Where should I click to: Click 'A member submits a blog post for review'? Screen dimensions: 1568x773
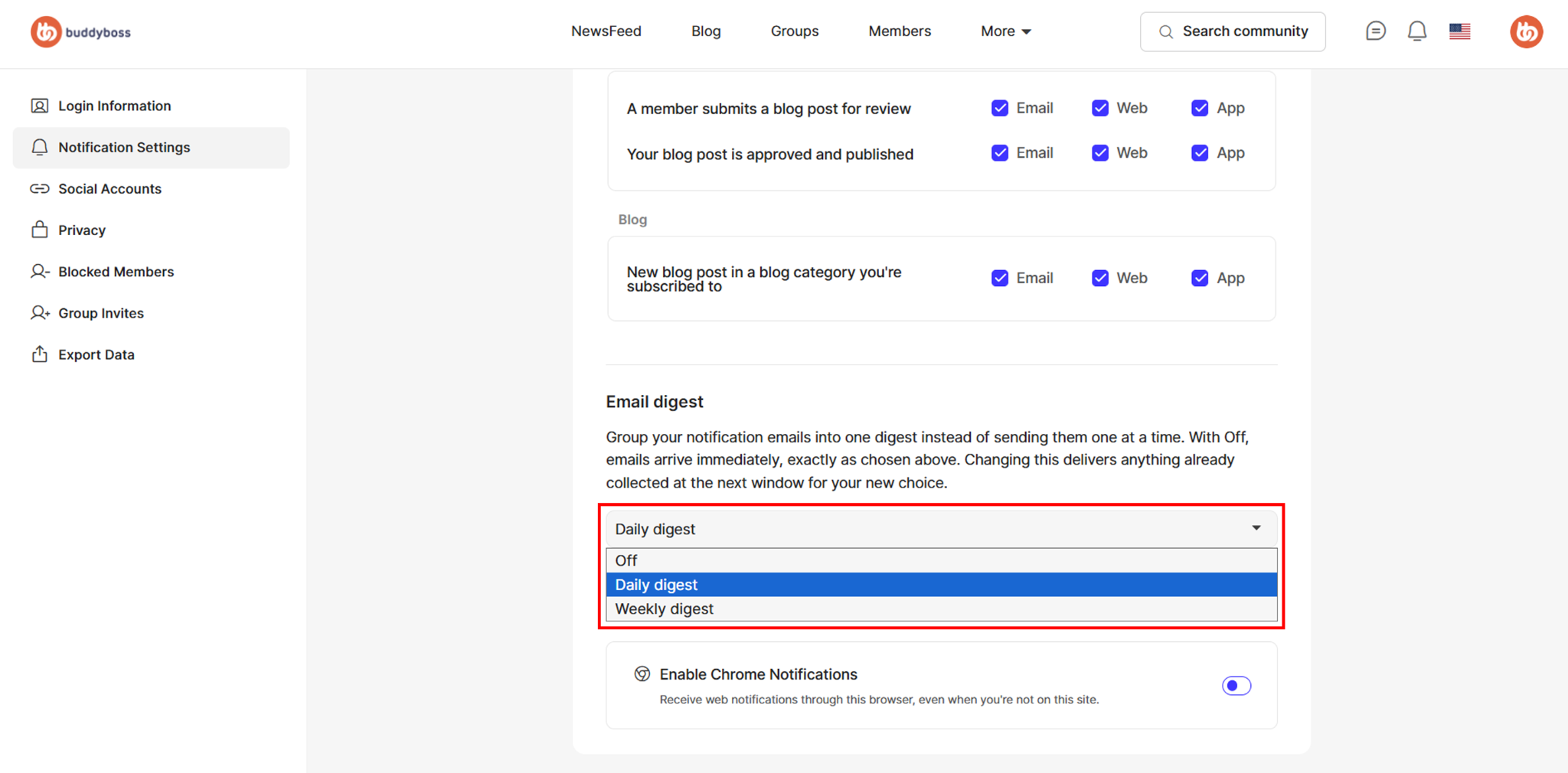(769, 109)
